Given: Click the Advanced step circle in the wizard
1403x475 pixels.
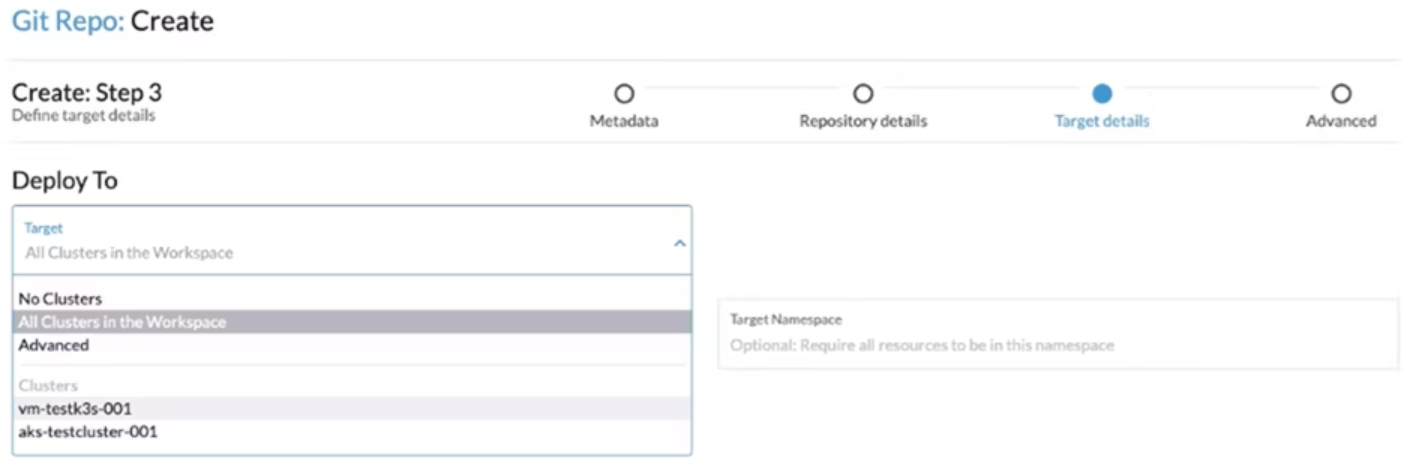Looking at the screenshot, I should (x=1341, y=94).
